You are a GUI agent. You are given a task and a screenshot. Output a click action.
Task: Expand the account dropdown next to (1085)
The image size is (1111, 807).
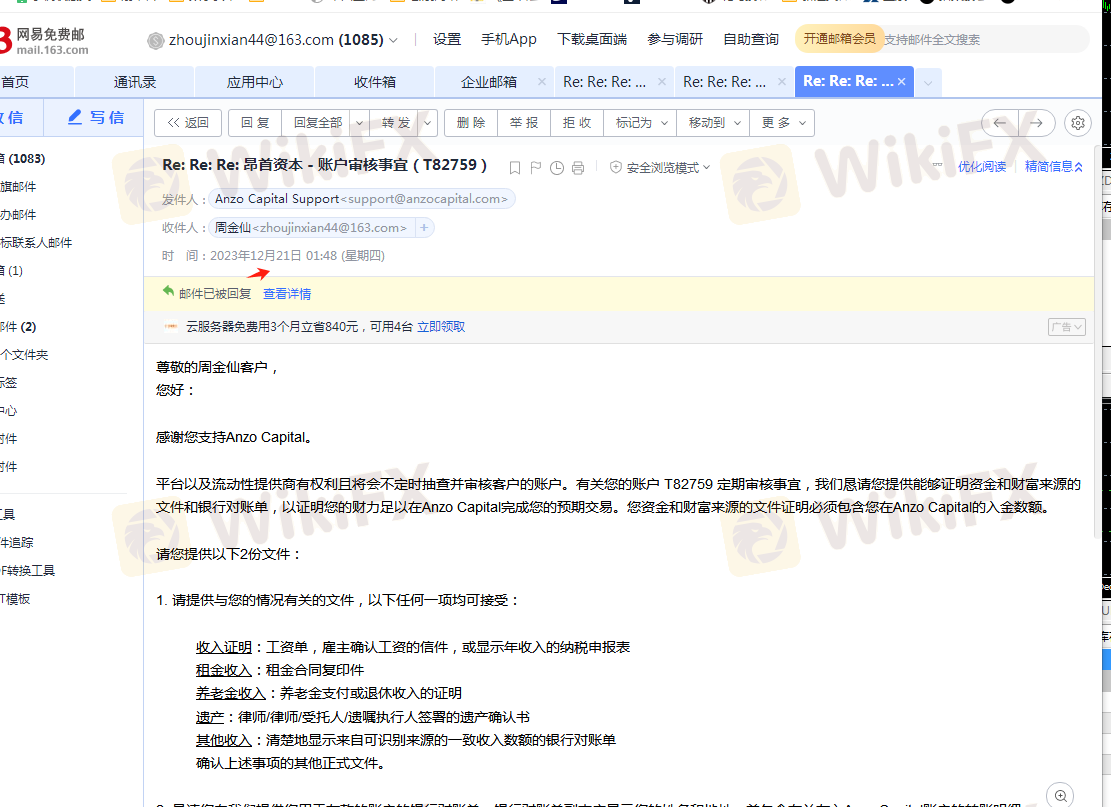click(x=393, y=40)
